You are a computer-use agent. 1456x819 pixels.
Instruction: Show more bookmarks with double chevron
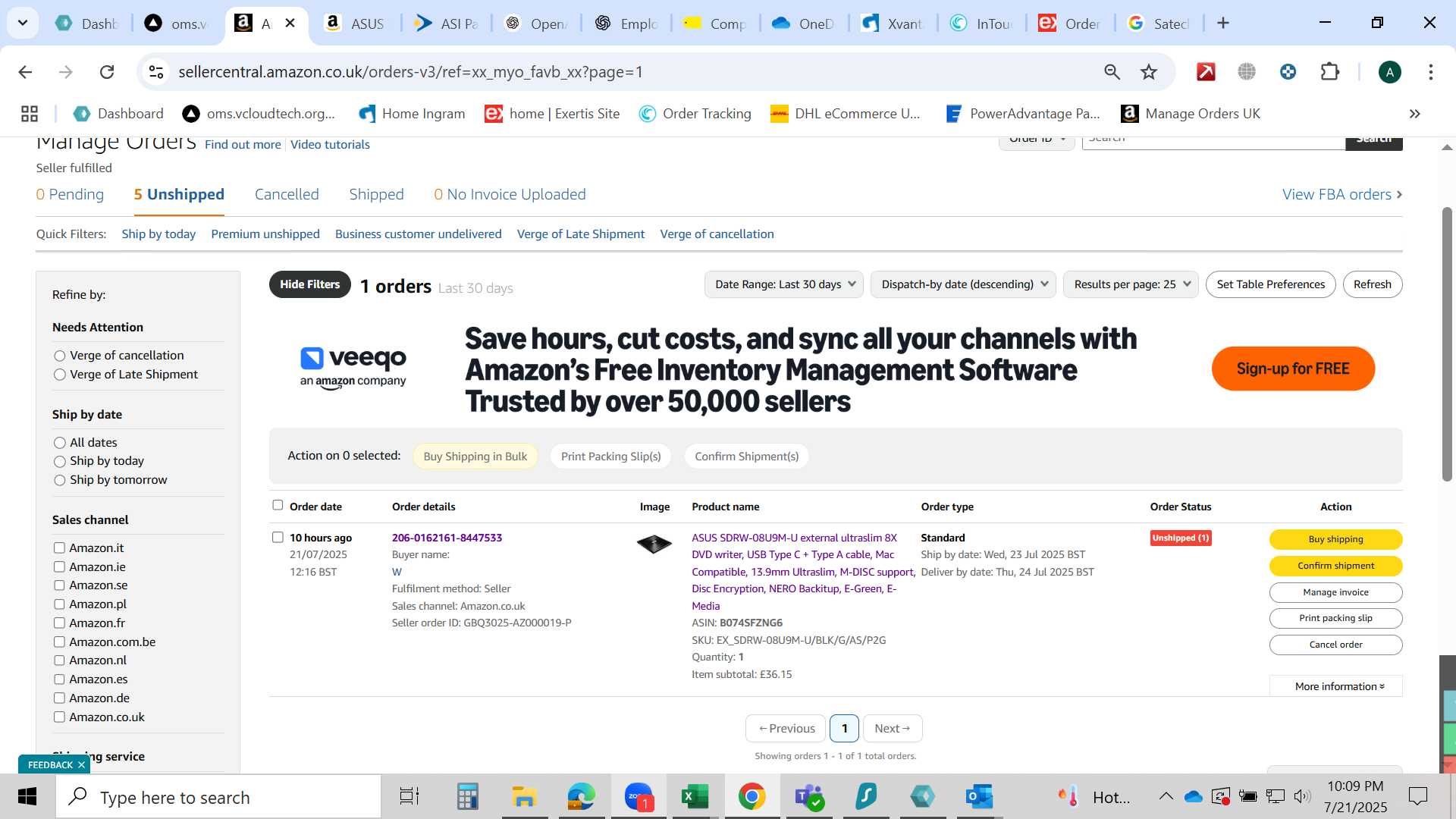(1414, 114)
